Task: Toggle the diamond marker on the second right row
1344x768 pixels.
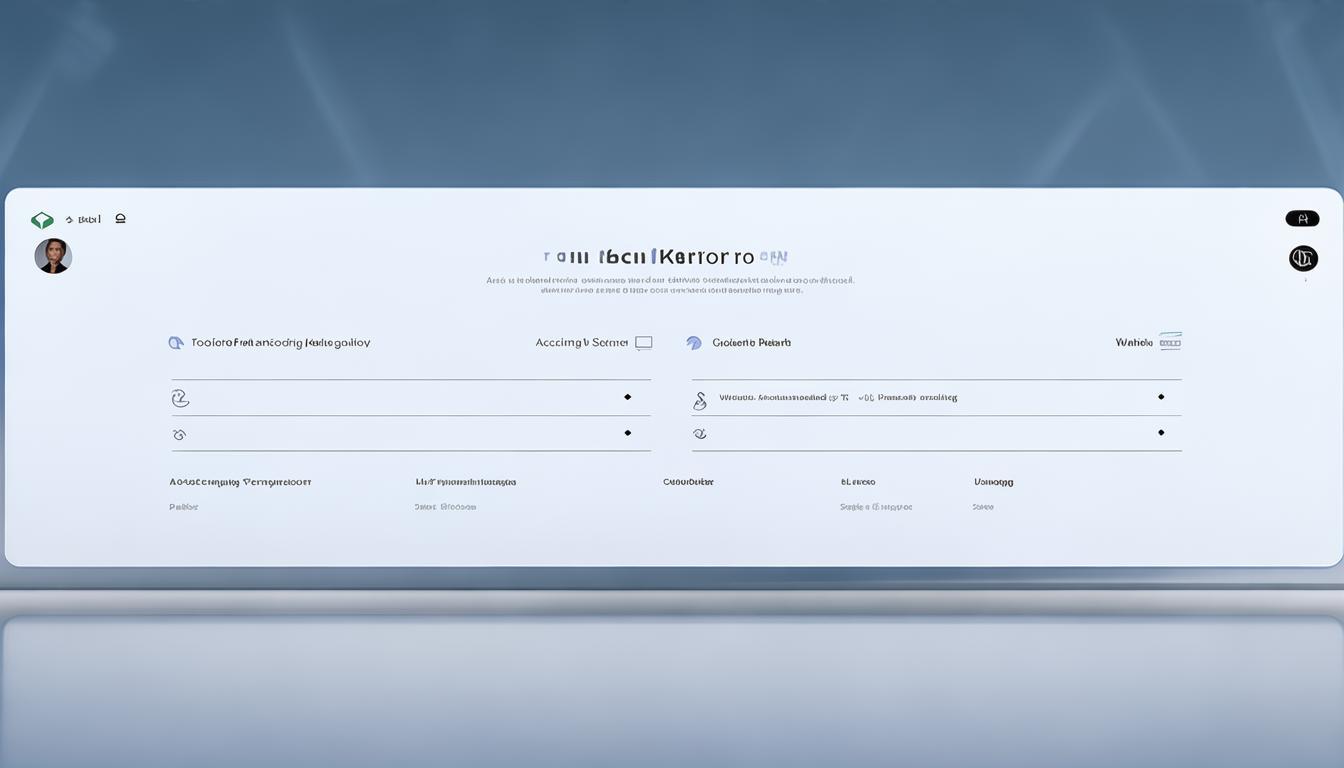Action: 1161,433
